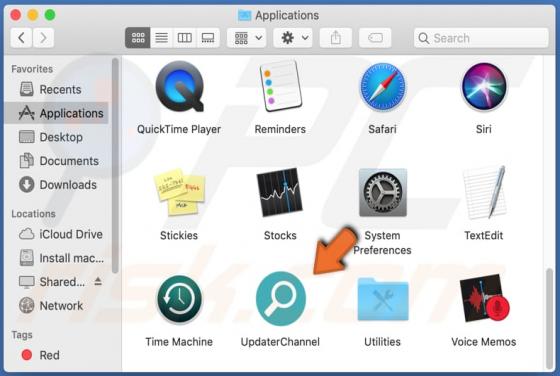
Task: Select Applications in the sidebar
Action: coord(56,113)
